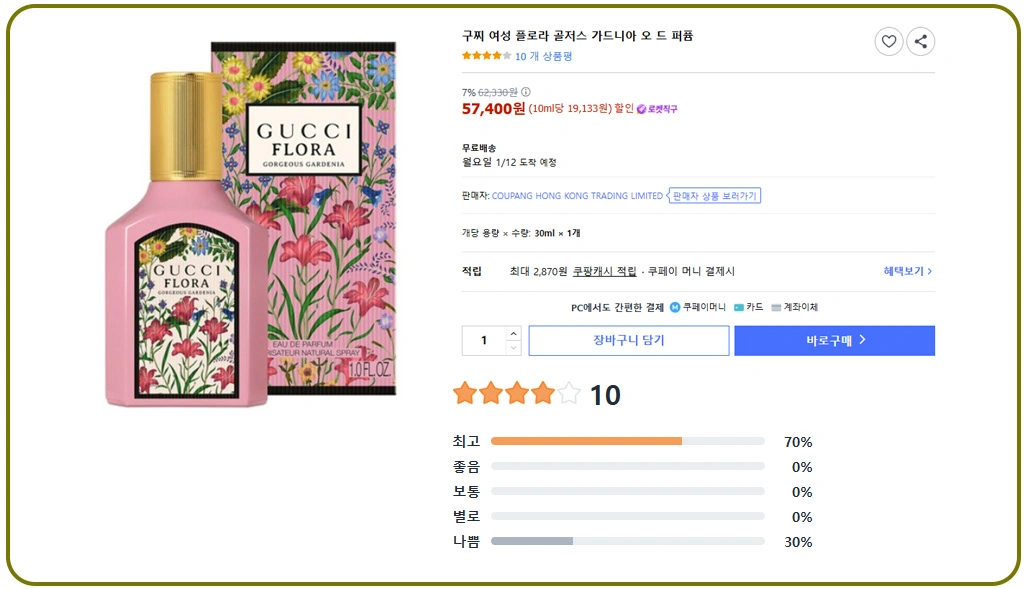Add to cart with 장바구니 담기
Screen dimensions: 1026x589
[628, 340]
